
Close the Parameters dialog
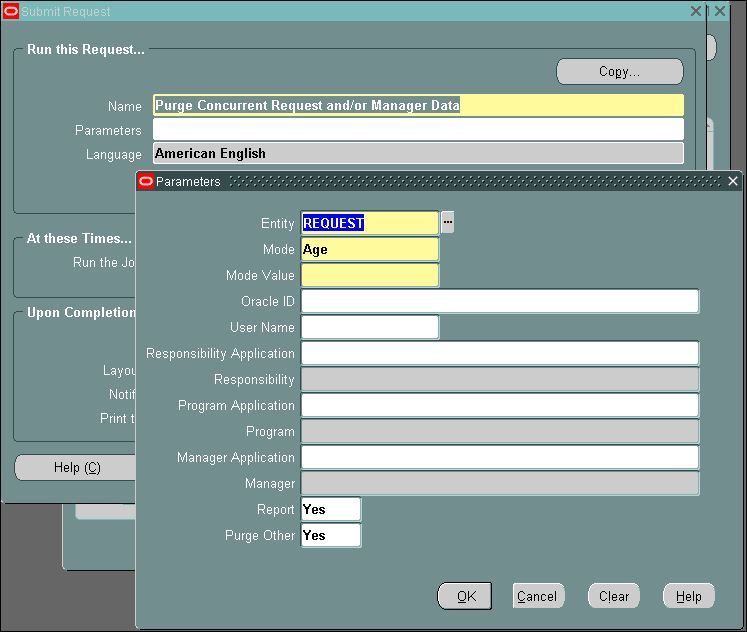tap(733, 181)
